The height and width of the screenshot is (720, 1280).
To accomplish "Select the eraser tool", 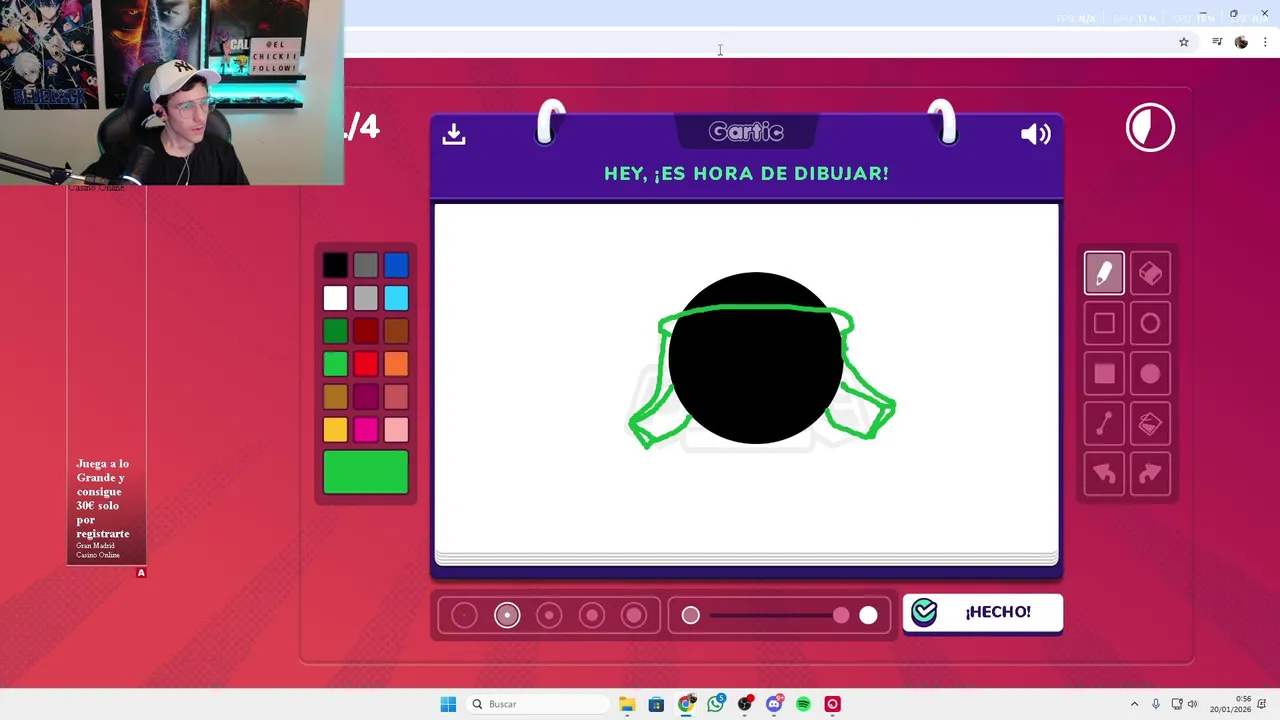I will point(1150,273).
